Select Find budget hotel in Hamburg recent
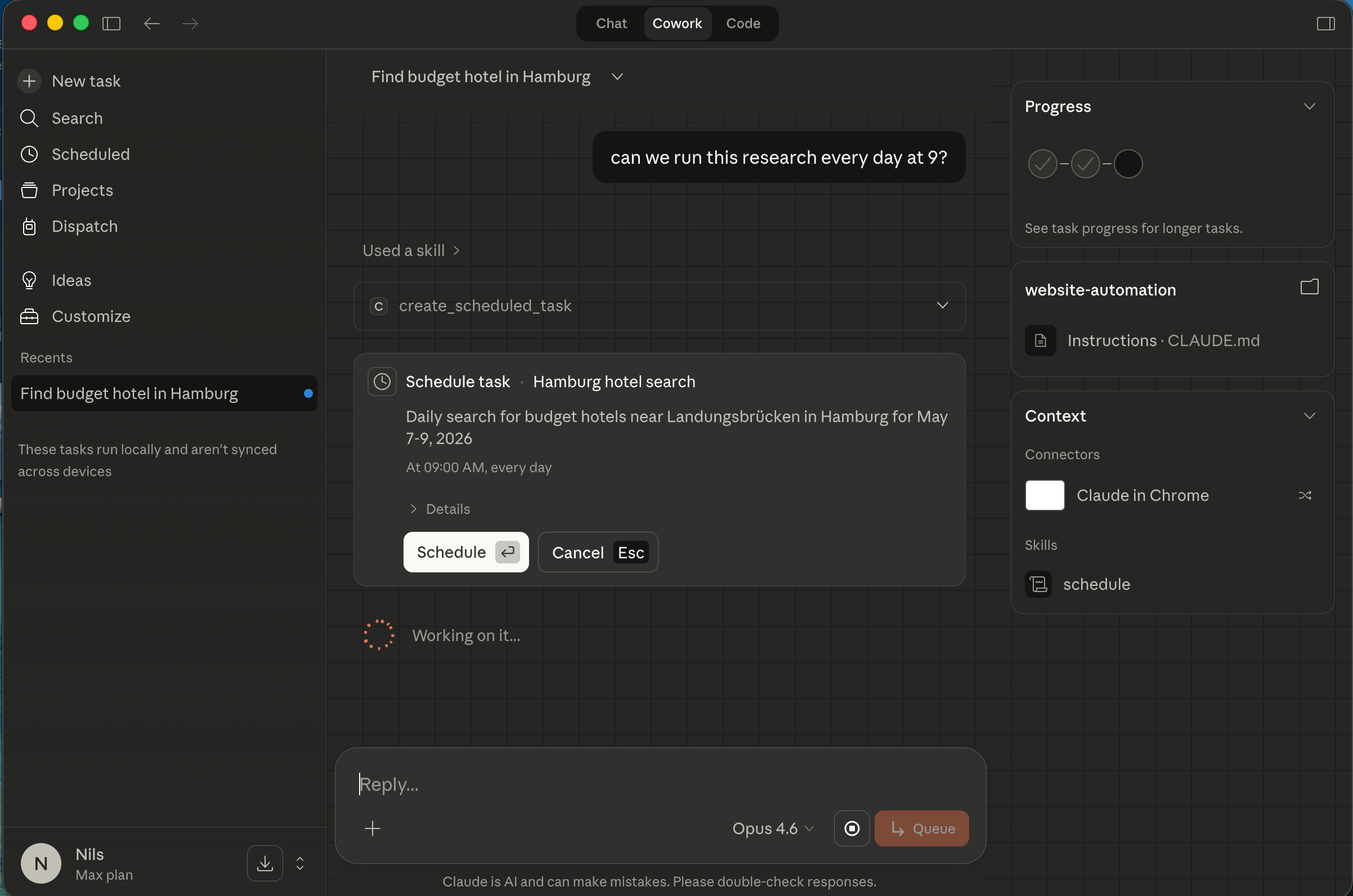This screenshot has width=1353, height=896. pyautogui.click(x=164, y=393)
